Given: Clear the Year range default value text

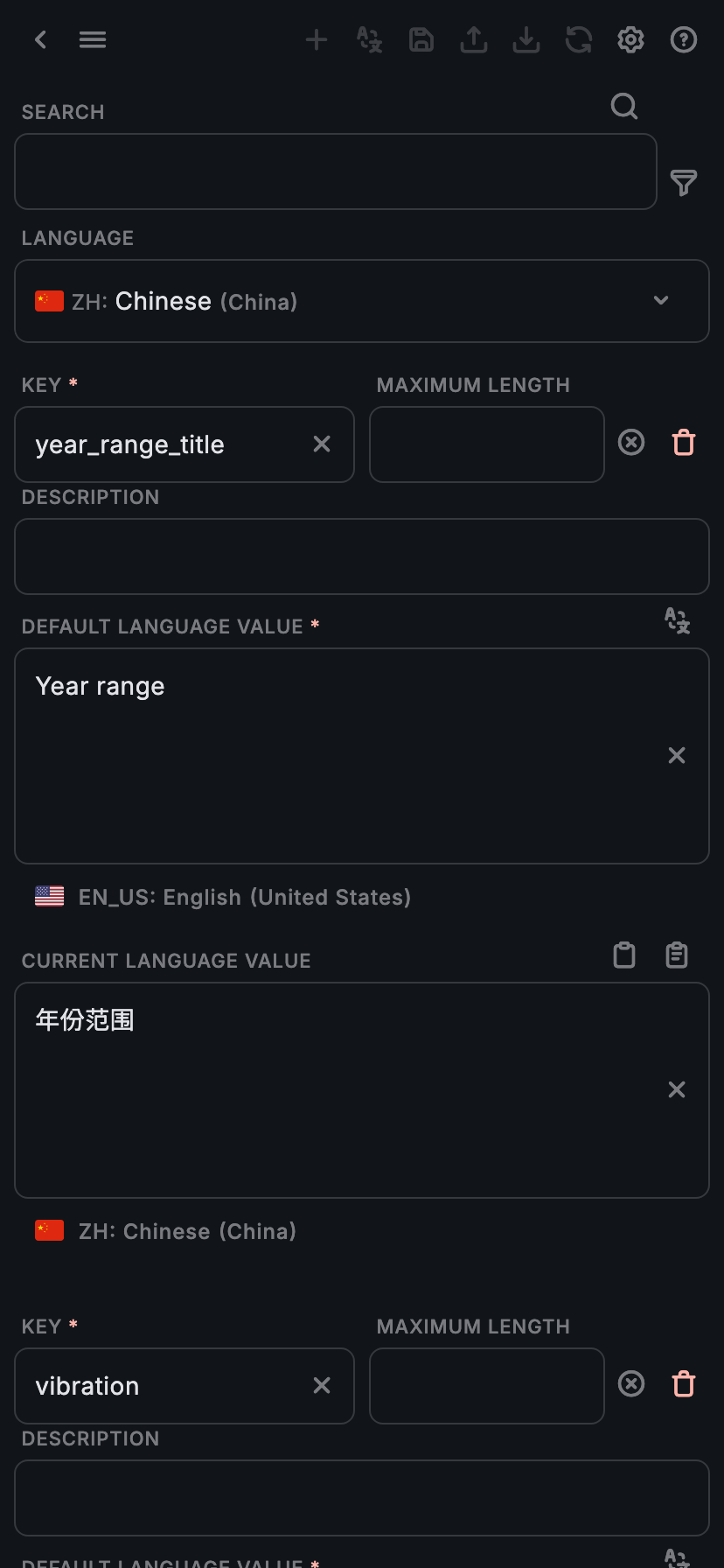Looking at the screenshot, I should (x=677, y=755).
